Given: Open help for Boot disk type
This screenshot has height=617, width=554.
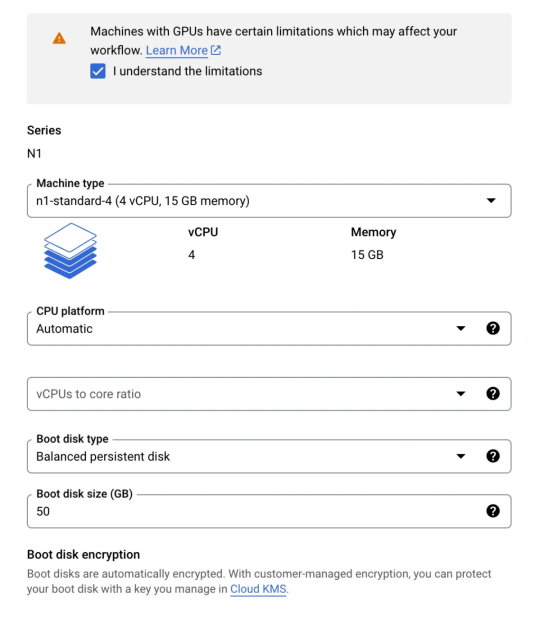Looking at the screenshot, I should (493, 456).
